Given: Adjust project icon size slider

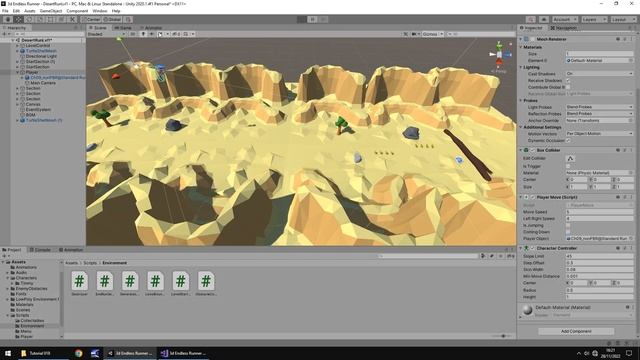Looking at the screenshot, I should click(503, 336).
